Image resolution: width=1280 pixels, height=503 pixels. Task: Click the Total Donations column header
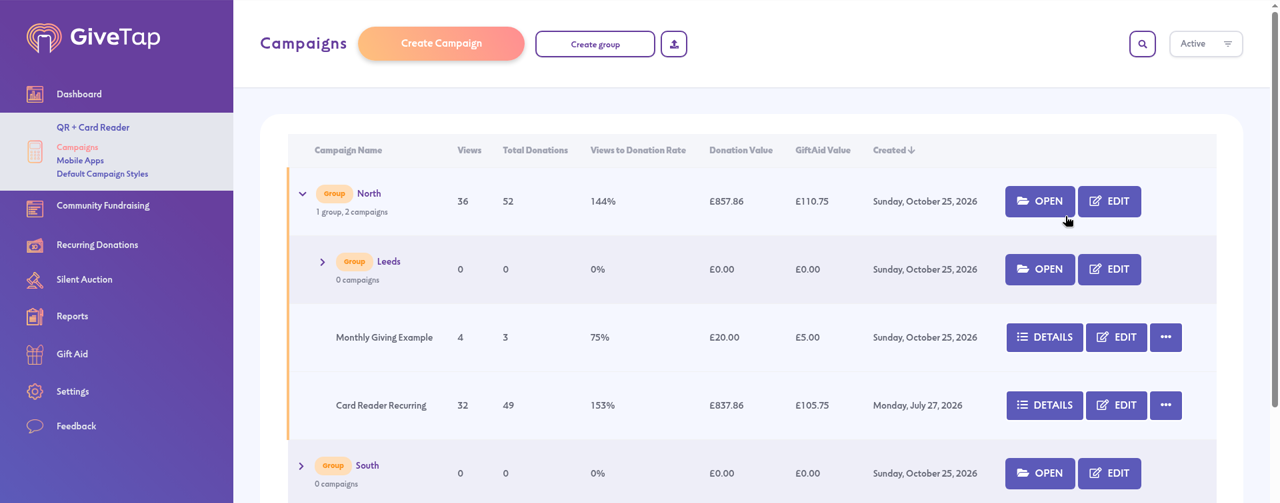pos(535,151)
